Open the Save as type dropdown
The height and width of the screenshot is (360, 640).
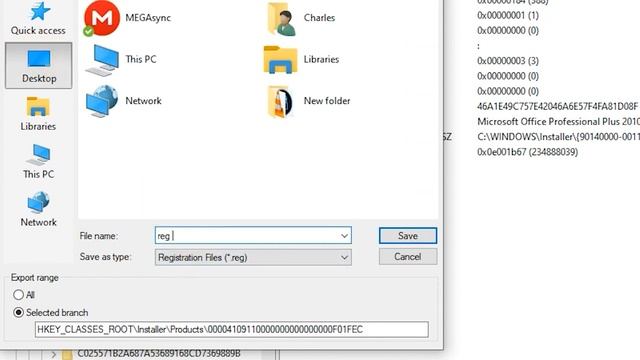tap(253, 257)
